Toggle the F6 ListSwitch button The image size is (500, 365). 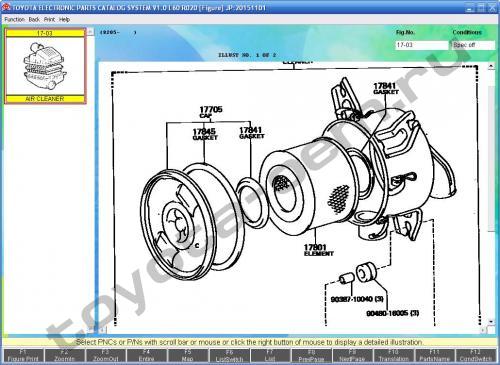pos(229,355)
